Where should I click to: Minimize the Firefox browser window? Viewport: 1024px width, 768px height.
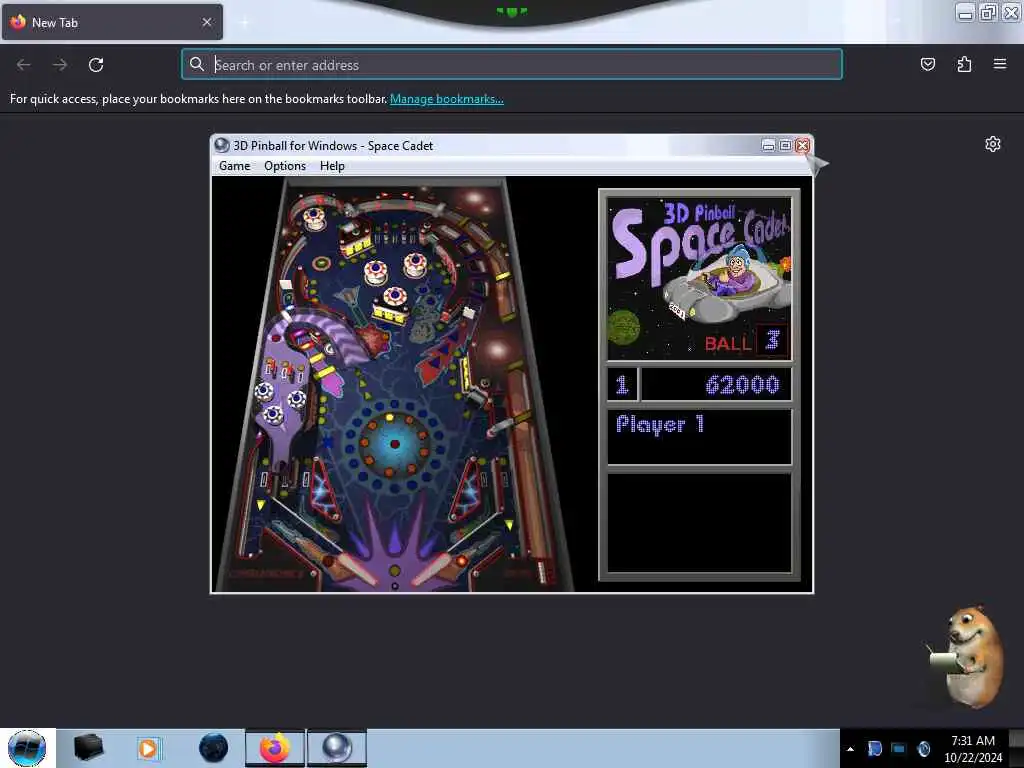(x=965, y=12)
